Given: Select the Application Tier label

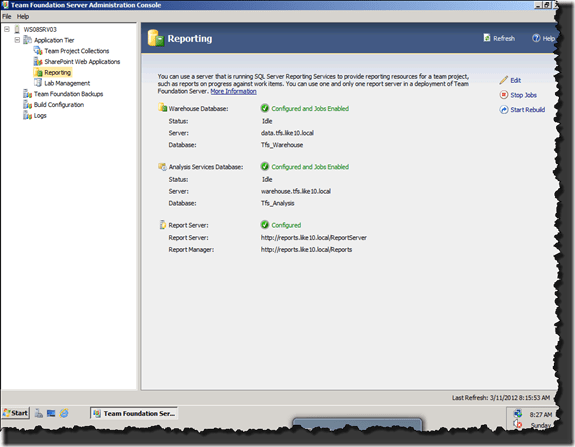Looking at the screenshot, I should coord(54,40).
